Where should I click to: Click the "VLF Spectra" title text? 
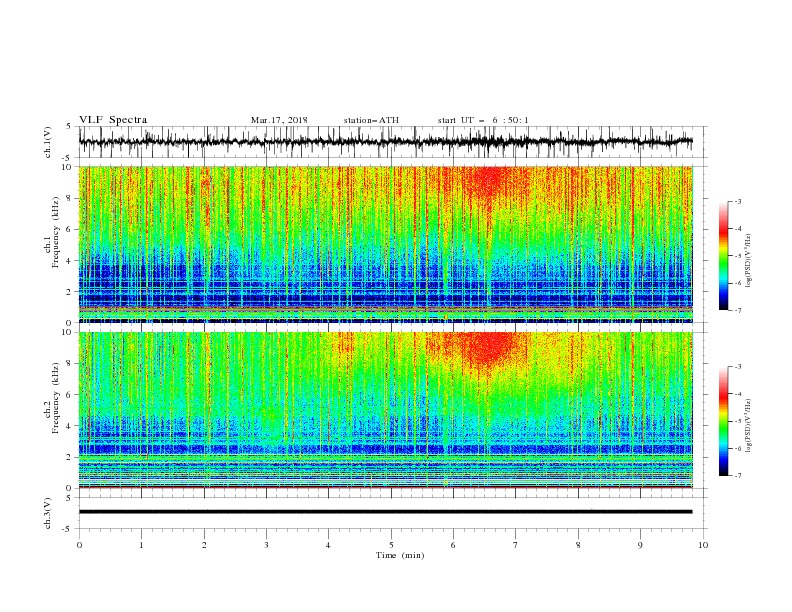point(113,120)
